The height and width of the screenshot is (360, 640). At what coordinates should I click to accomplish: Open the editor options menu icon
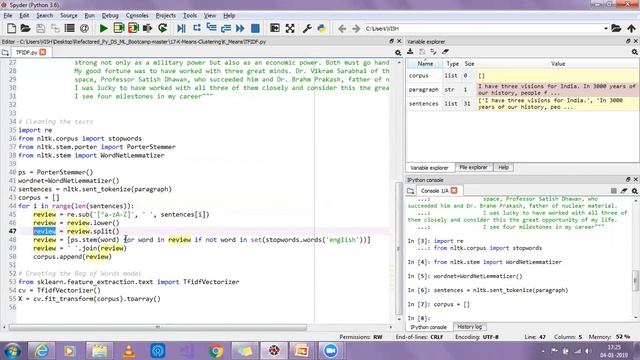pos(398,53)
